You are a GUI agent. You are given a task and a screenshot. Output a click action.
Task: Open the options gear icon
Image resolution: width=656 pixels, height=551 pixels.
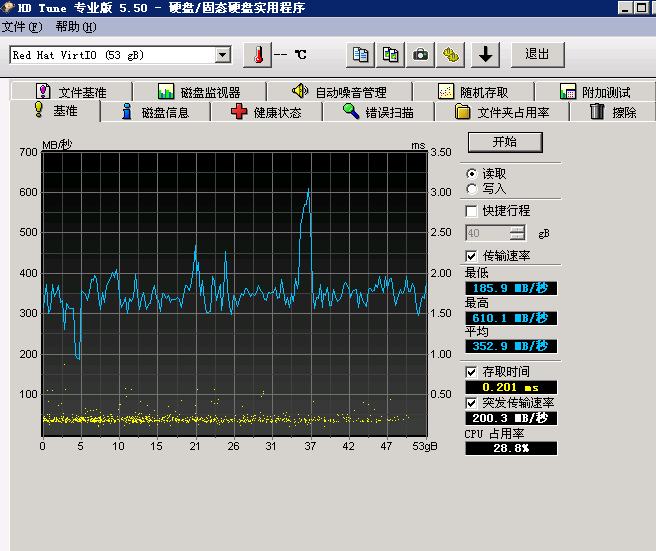(451, 54)
